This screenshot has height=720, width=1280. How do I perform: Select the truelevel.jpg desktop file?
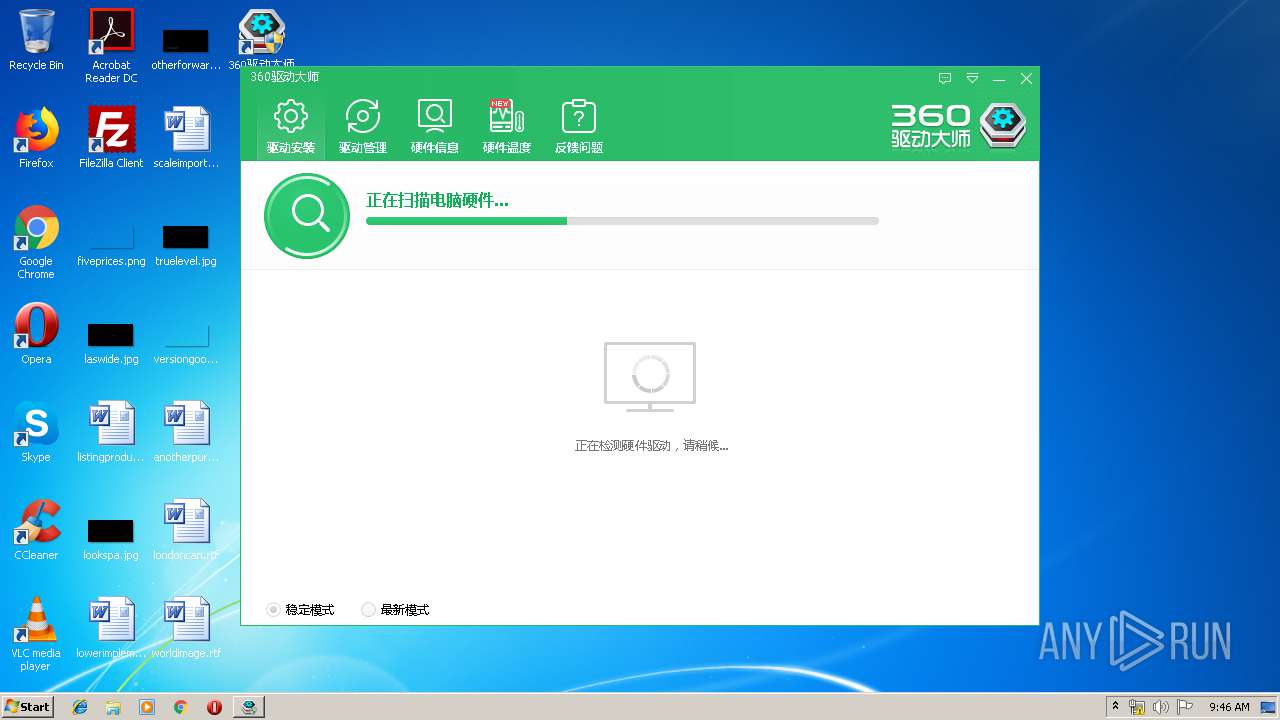click(x=186, y=246)
